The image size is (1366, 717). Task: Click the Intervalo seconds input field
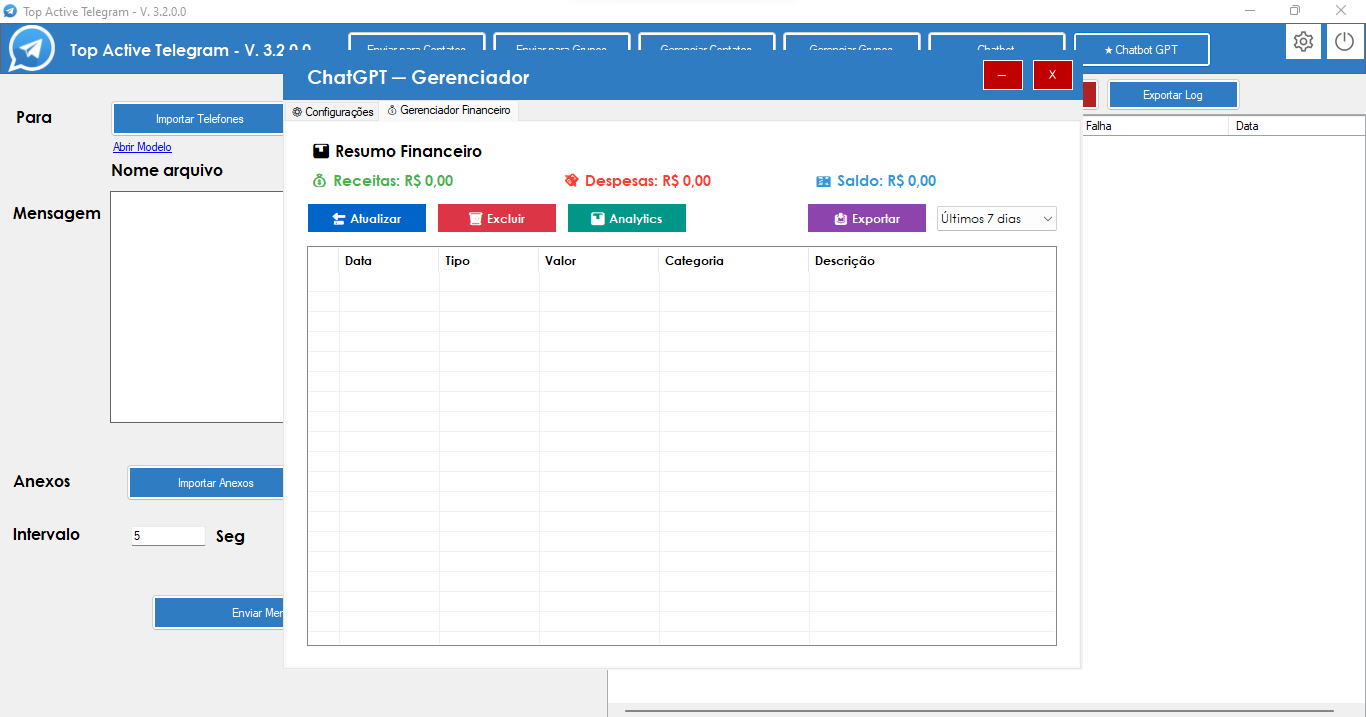[167, 536]
